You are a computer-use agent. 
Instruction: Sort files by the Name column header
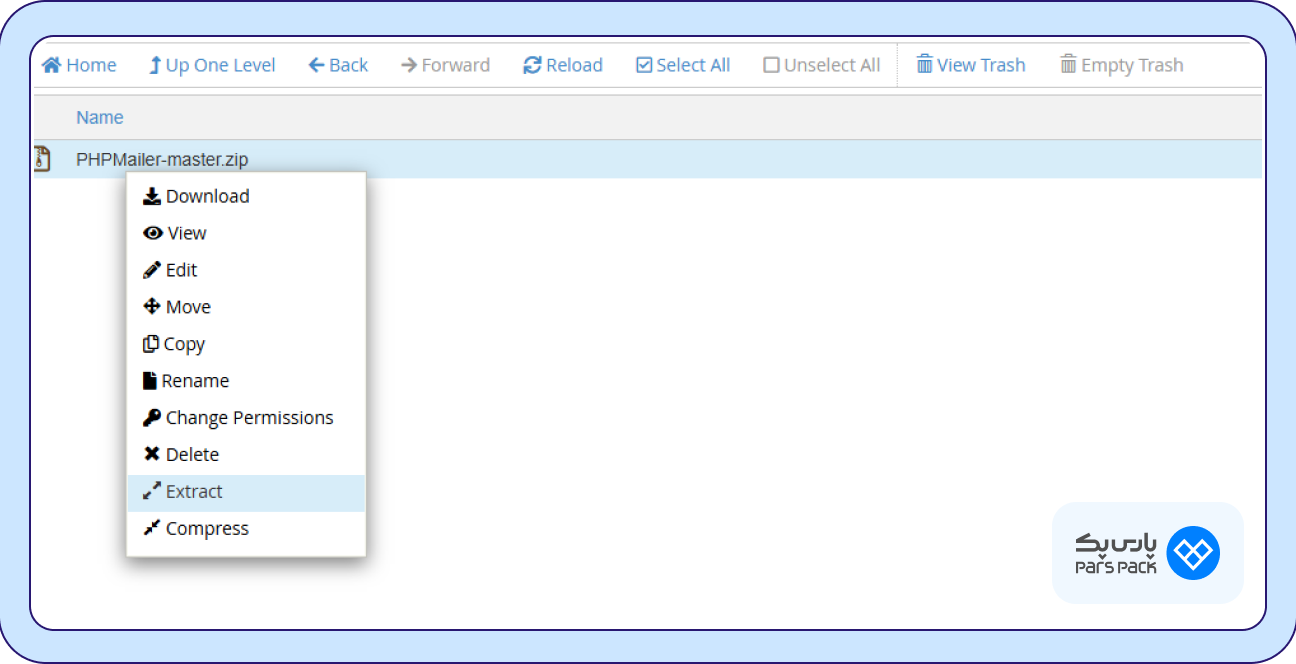[x=100, y=118]
